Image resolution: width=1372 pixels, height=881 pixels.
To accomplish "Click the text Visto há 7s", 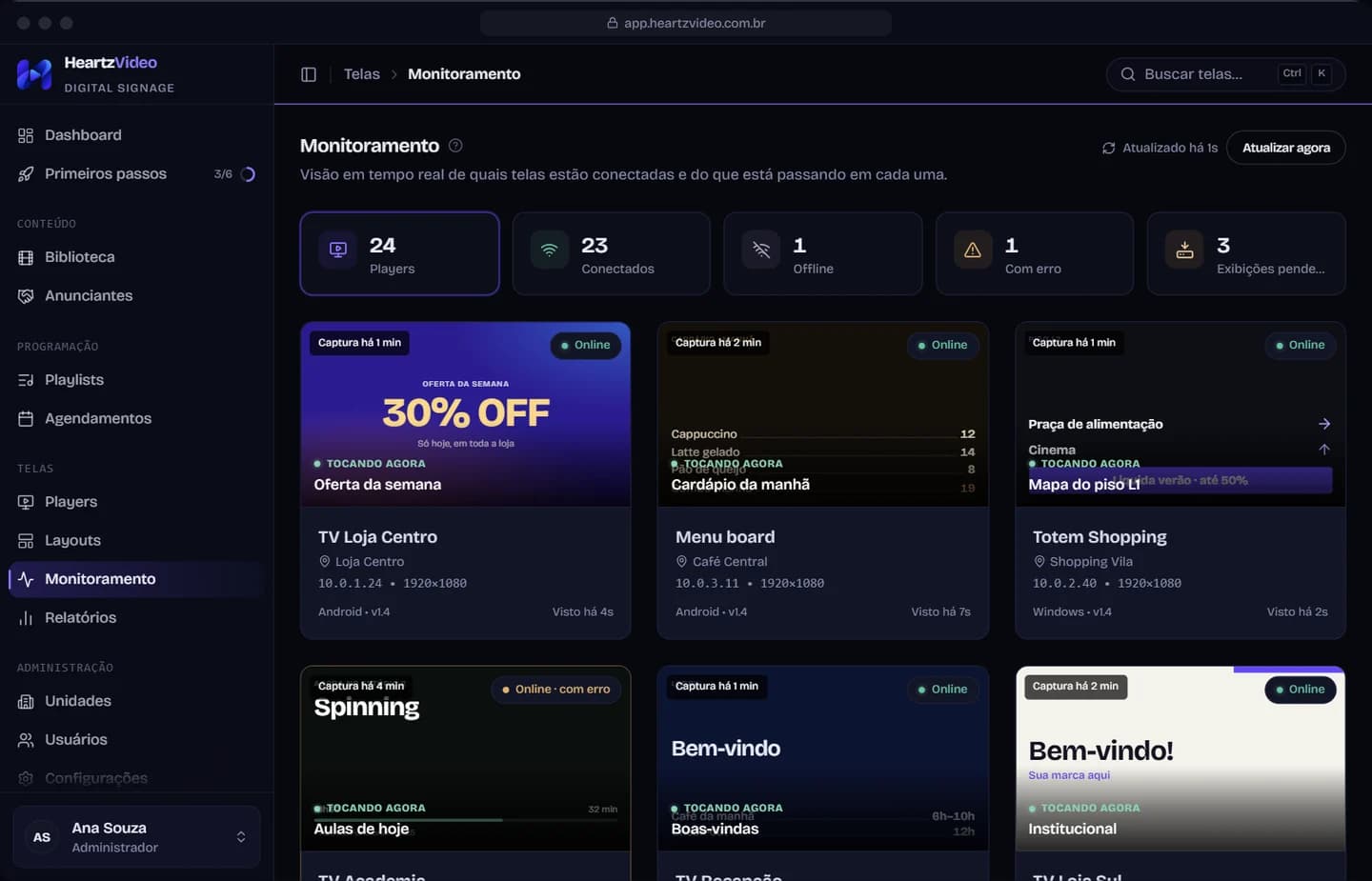I will pyautogui.click(x=940, y=612).
